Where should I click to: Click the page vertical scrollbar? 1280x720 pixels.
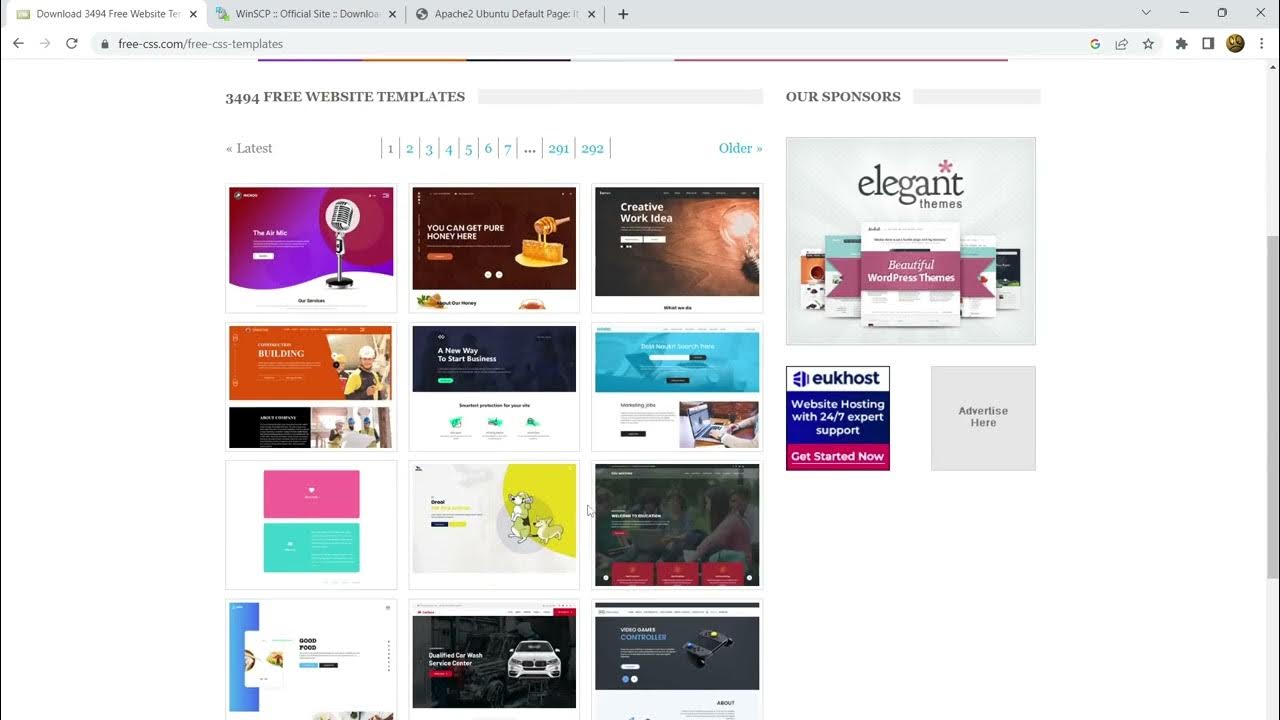click(x=1272, y=389)
